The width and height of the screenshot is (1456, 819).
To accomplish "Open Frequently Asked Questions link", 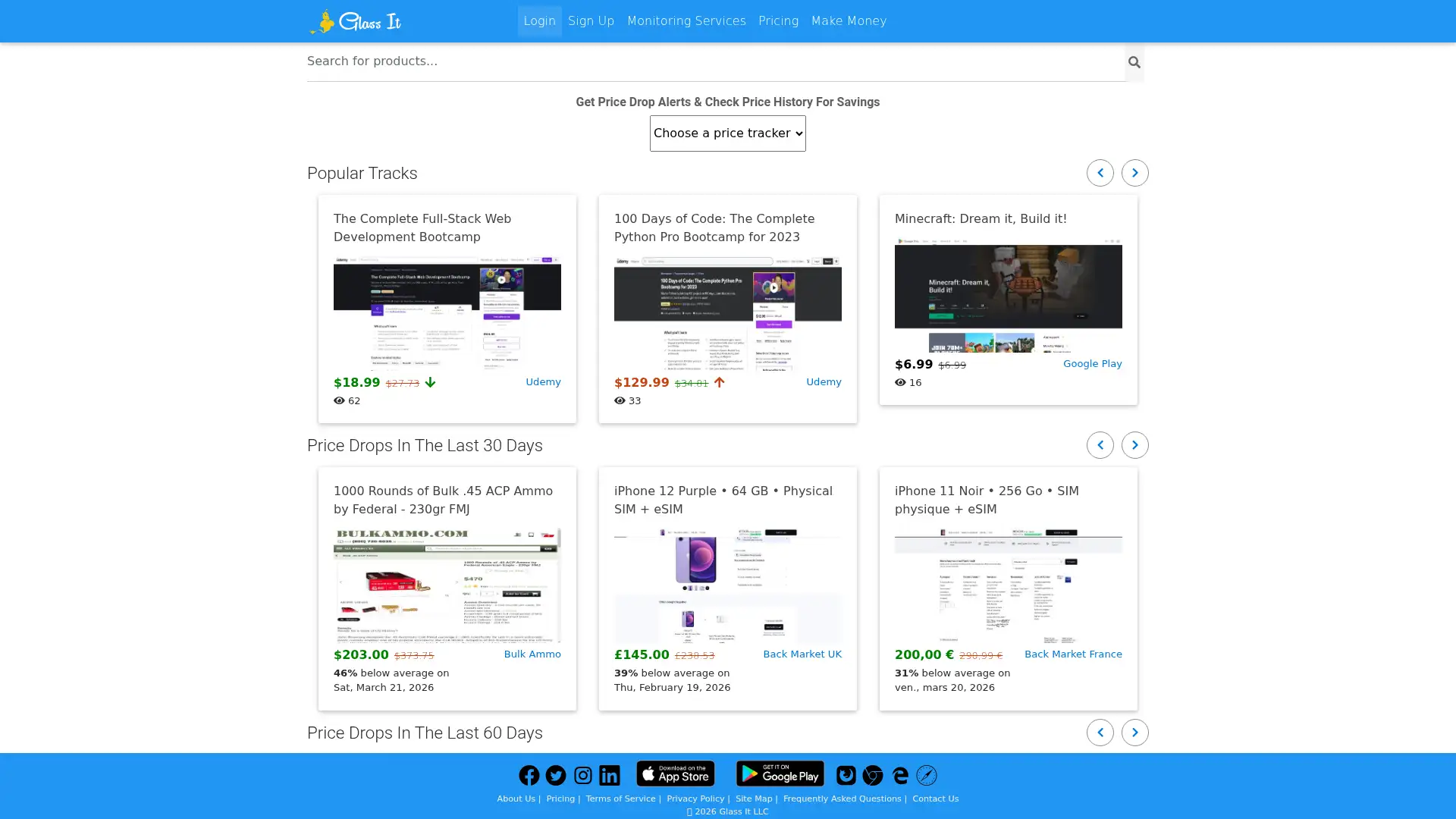I will [842, 799].
